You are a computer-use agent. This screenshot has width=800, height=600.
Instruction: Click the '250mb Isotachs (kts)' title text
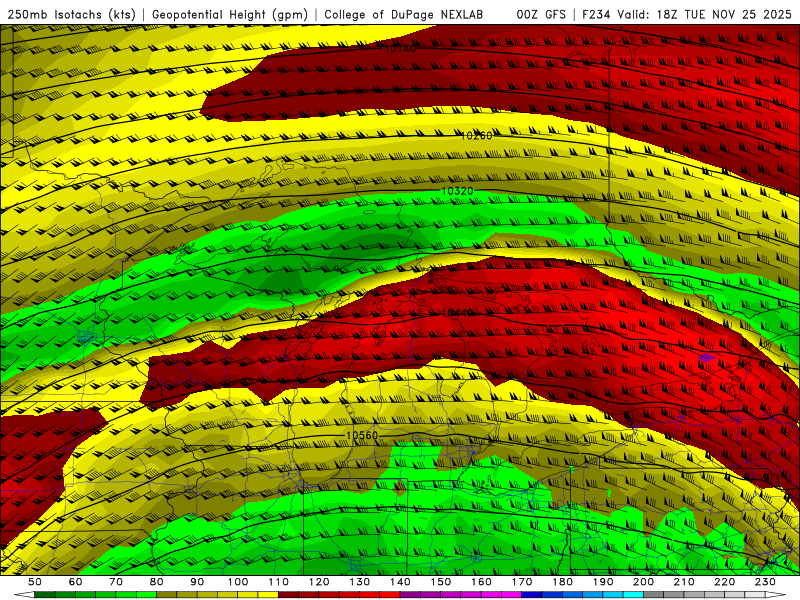tap(71, 15)
